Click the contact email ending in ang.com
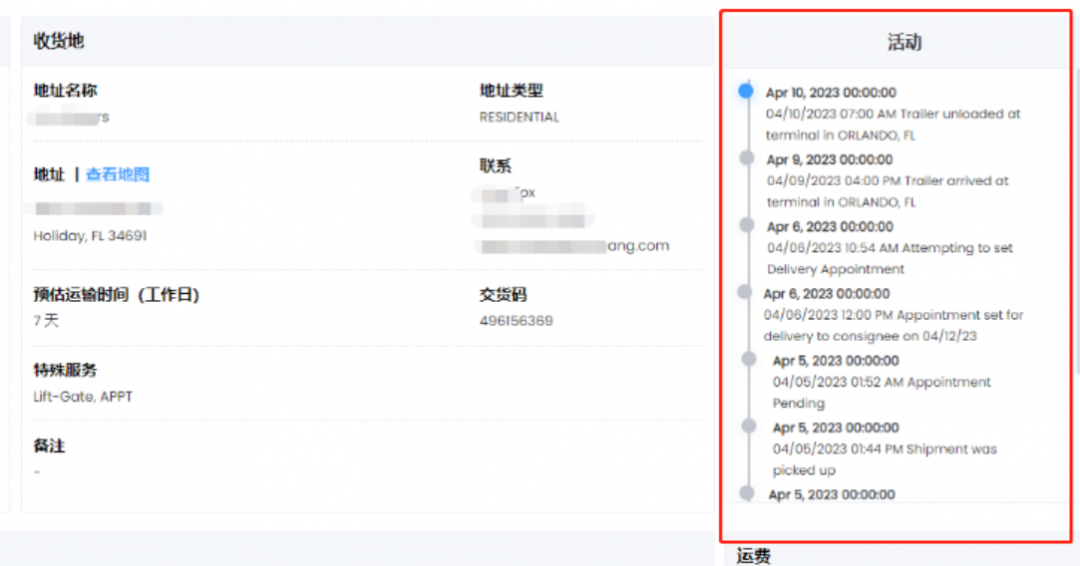Image resolution: width=1080 pixels, height=566 pixels. coord(574,246)
